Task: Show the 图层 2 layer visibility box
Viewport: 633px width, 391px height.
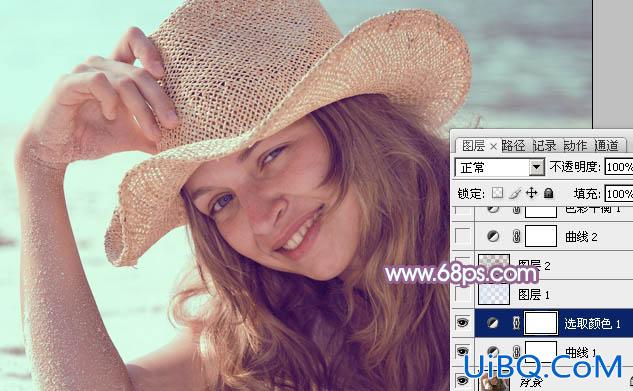Action: 463,265
